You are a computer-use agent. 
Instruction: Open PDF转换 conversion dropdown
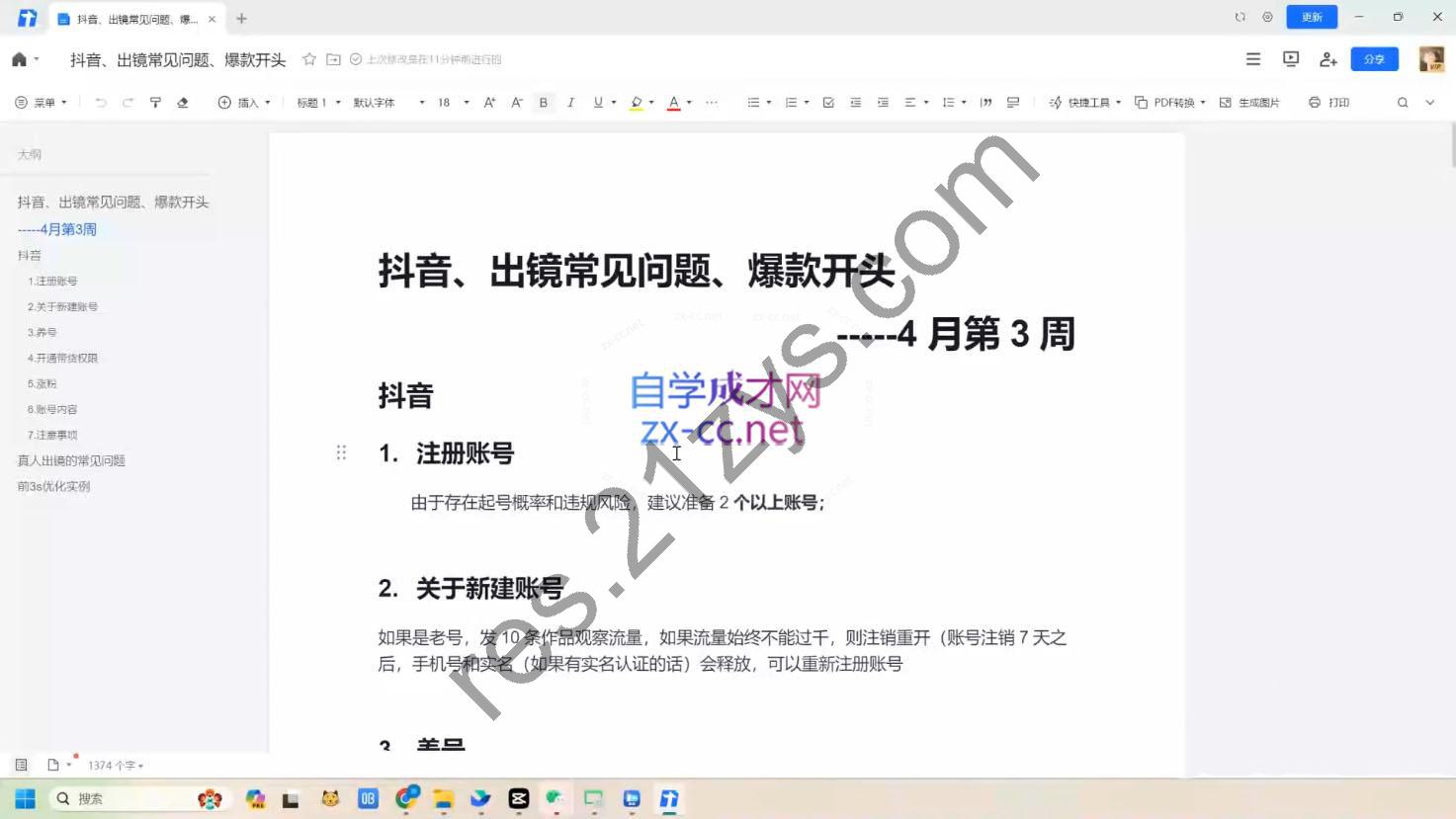coord(1170,103)
